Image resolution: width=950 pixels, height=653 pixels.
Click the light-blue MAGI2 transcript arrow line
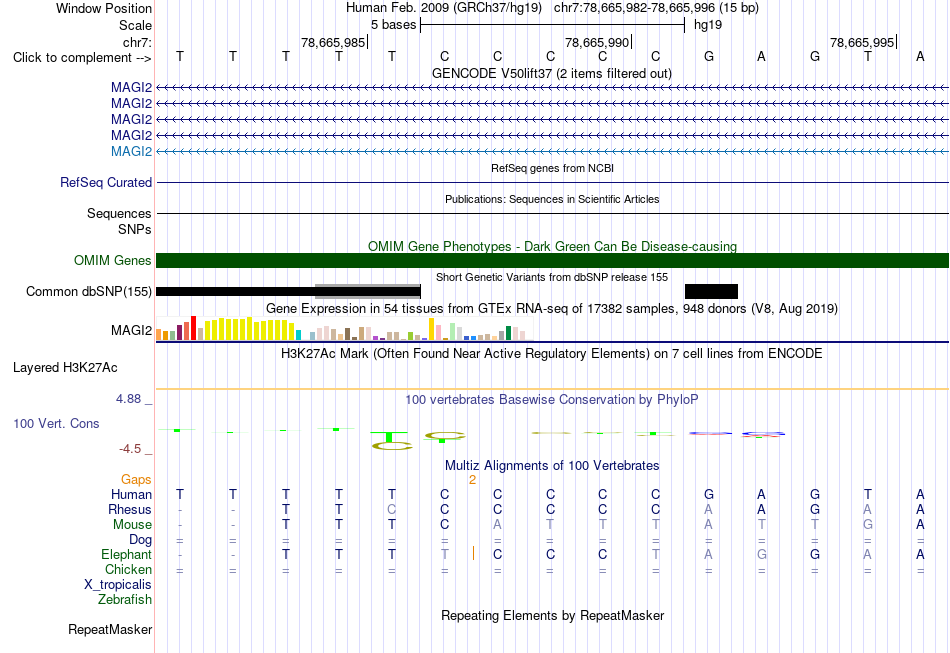coord(553,151)
